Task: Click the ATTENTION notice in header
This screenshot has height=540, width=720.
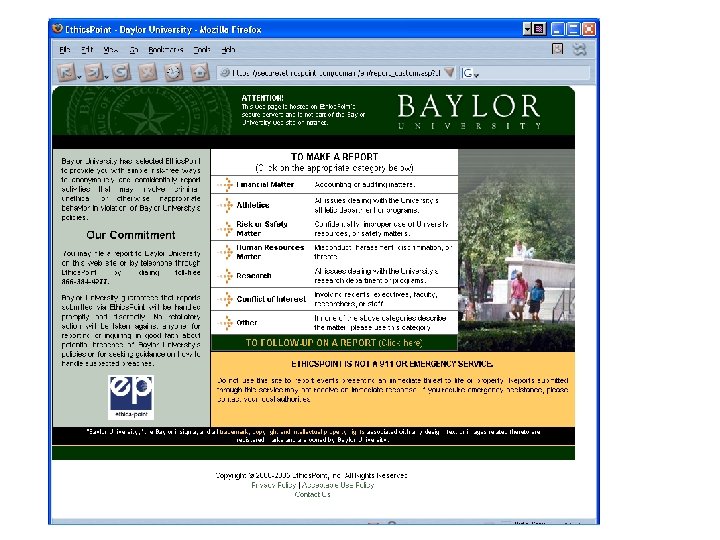Action: pos(303,110)
